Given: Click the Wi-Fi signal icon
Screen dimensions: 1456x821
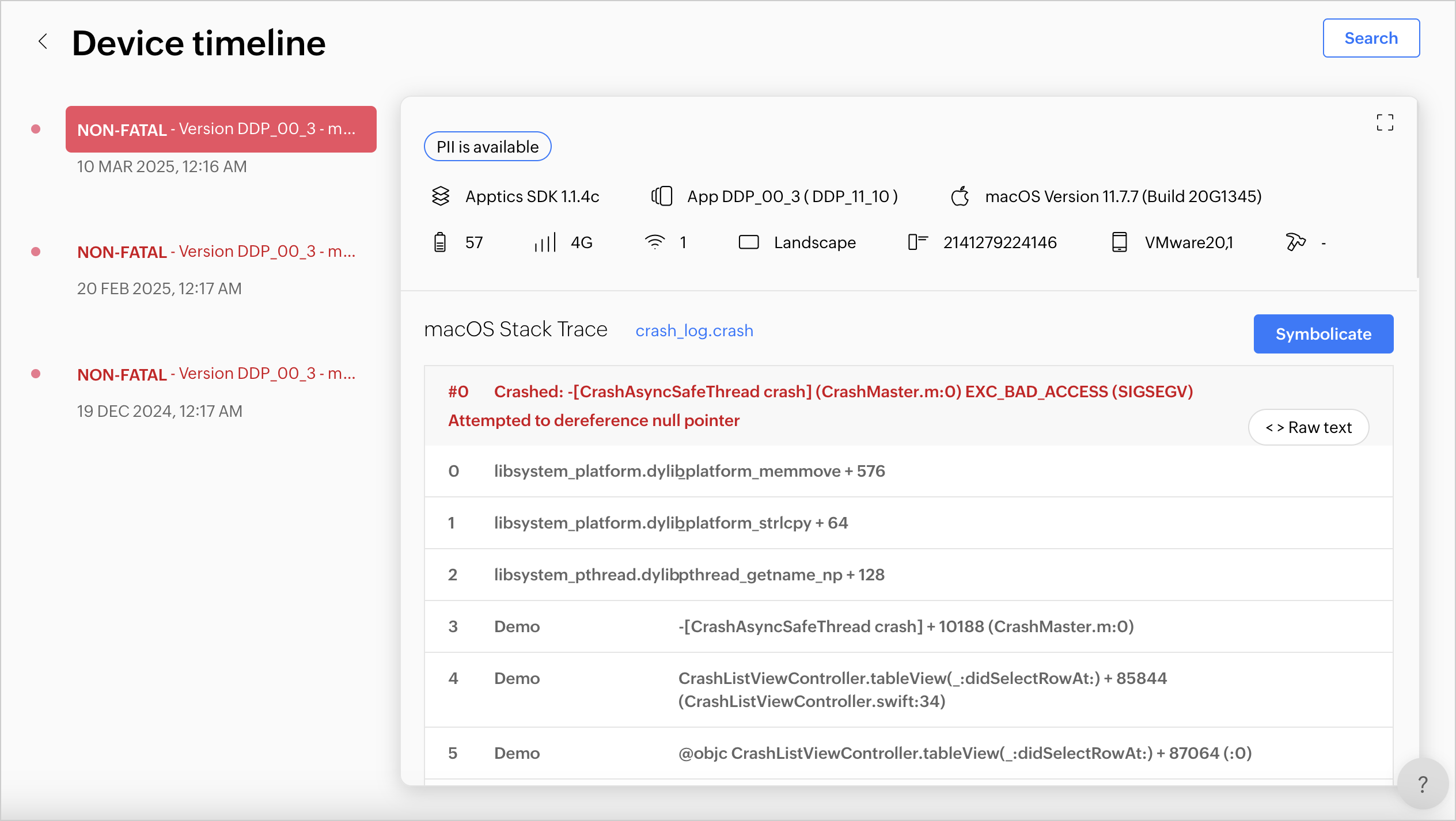Looking at the screenshot, I should (x=655, y=242).
